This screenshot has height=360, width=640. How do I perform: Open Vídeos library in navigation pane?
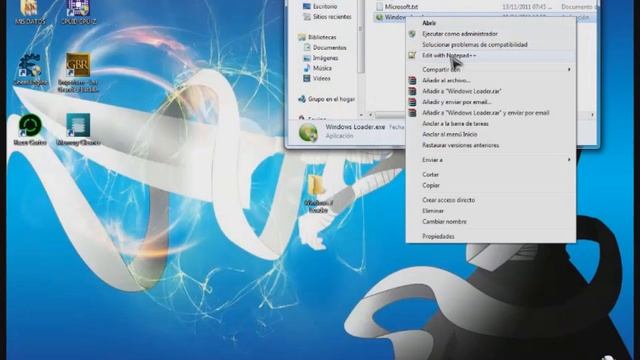[x=317, y=78]
